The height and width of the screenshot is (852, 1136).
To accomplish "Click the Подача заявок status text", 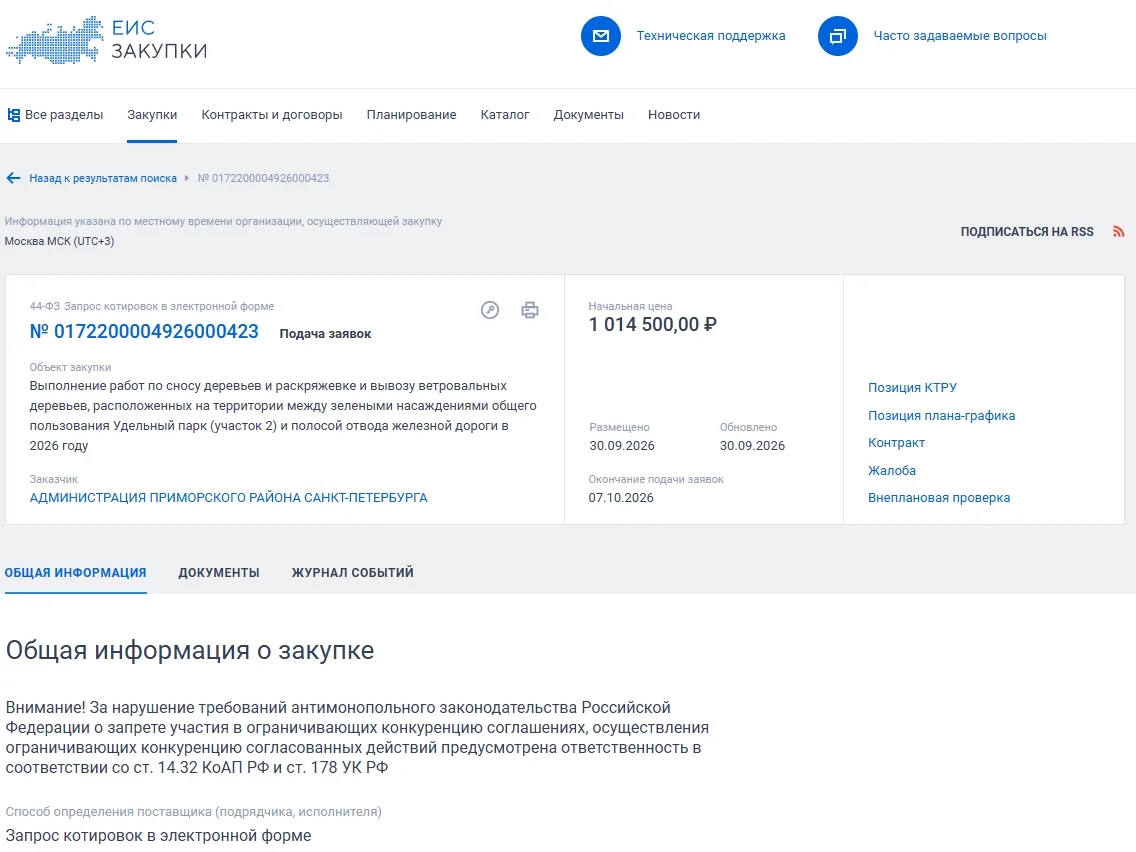I will pos(325,334).
